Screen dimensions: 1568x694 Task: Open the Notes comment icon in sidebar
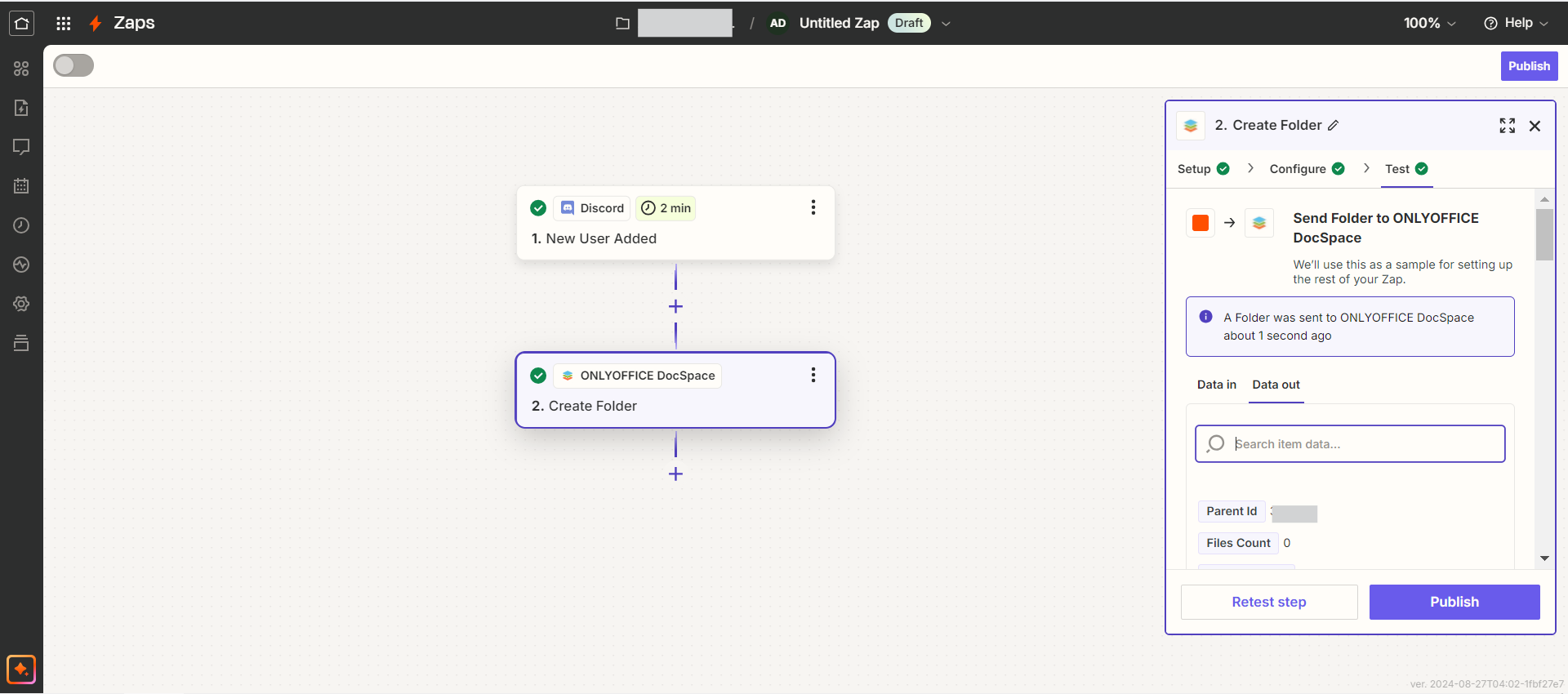[21, 147]
